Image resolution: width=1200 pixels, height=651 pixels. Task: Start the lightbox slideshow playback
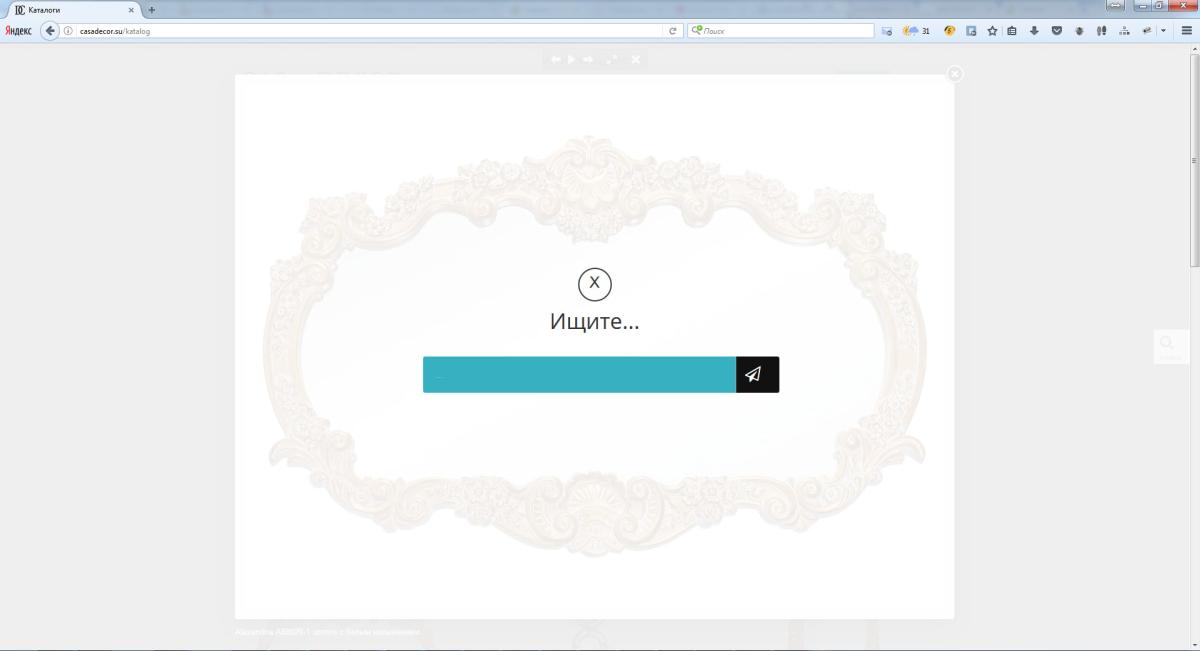point(571,60)
